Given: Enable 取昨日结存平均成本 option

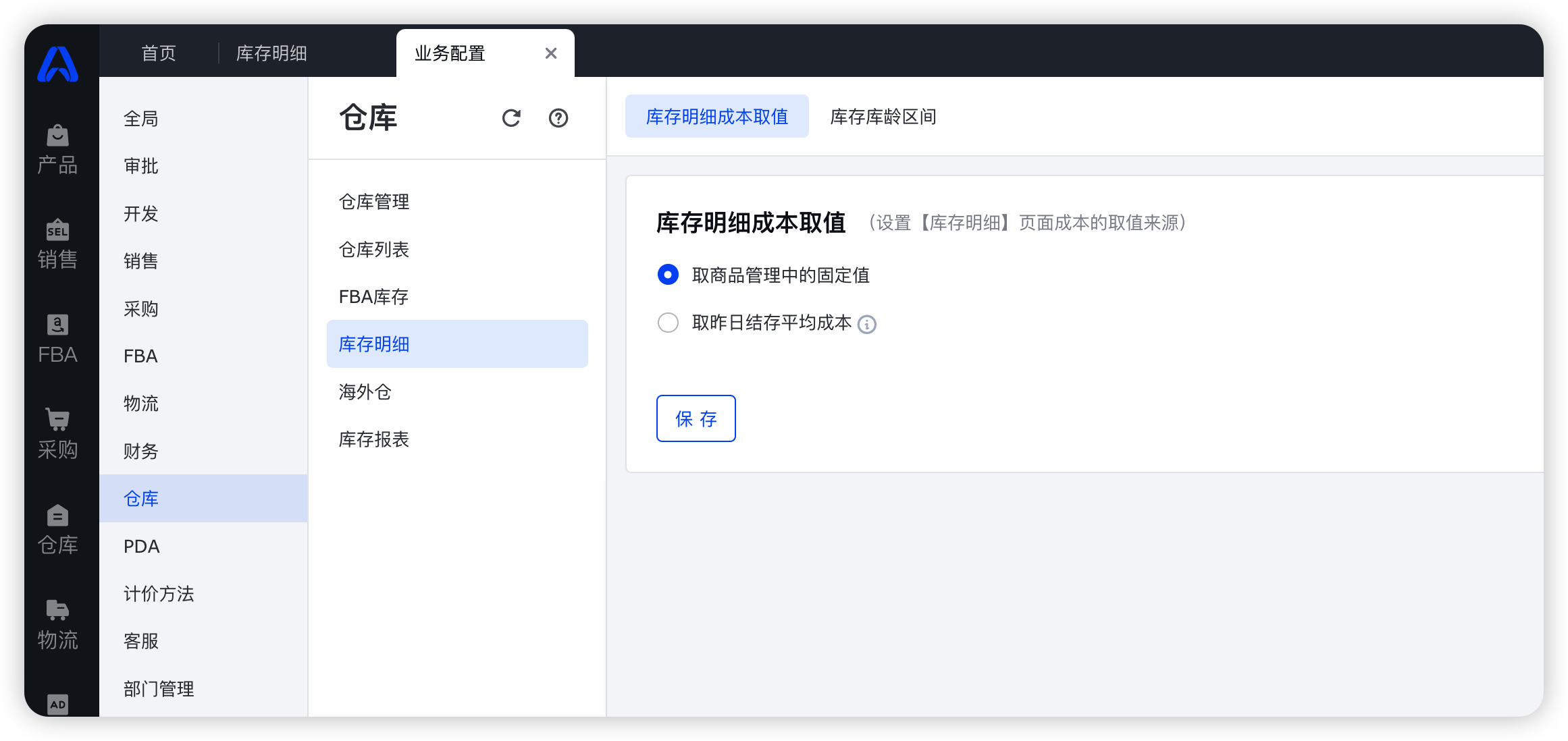Looking at the screenshot, I should [667, 322].
